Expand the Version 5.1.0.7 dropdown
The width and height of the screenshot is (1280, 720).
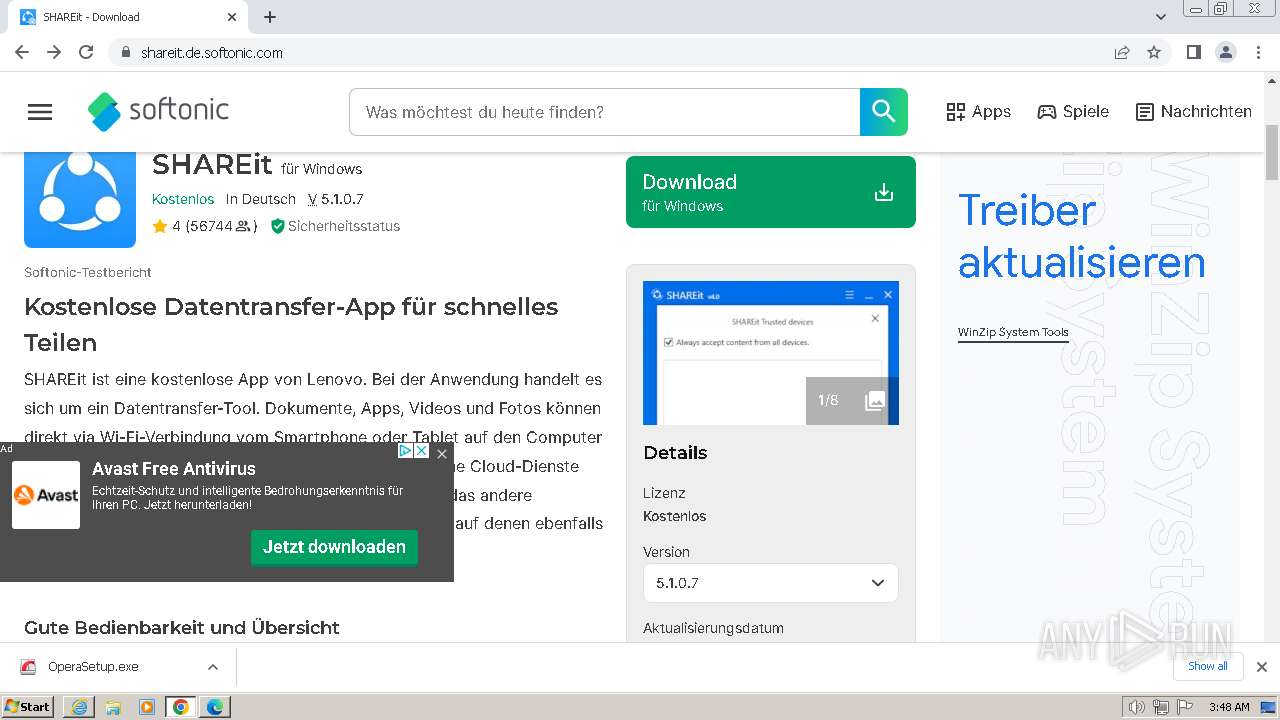(x=771, y=583)
